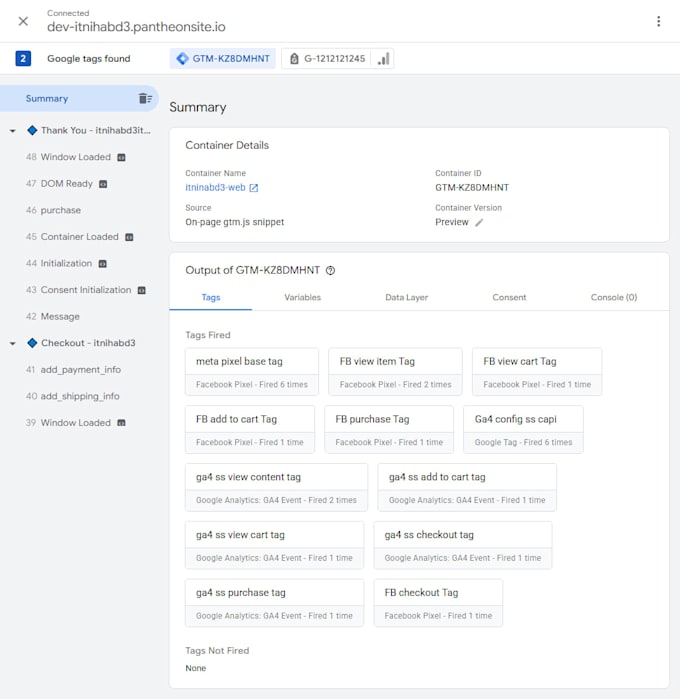The image size is (680, 699).
Task: Open the ga4 ss purchase tag card
Action: tap(275, 603)
